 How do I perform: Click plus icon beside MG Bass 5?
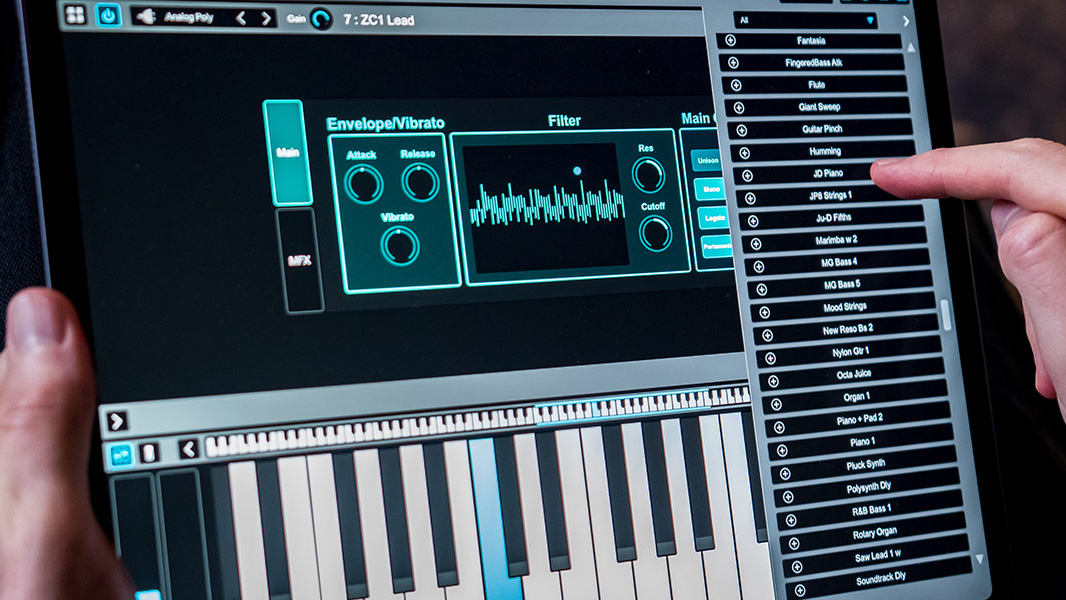tap(761, 289)
